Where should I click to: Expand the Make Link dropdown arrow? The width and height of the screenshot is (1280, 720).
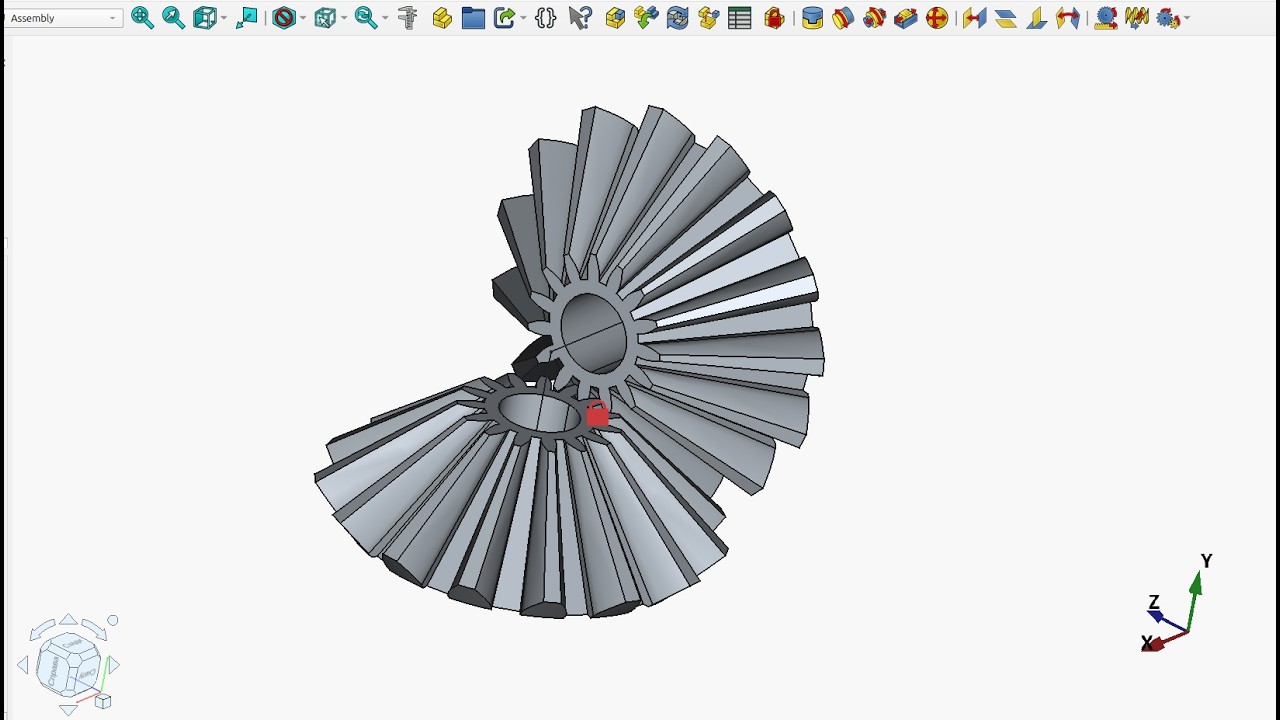click(523, 18)
